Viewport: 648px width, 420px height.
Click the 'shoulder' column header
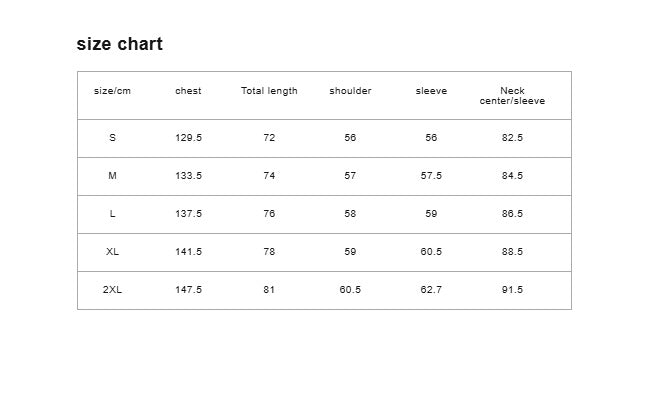[x=350, y=91]
